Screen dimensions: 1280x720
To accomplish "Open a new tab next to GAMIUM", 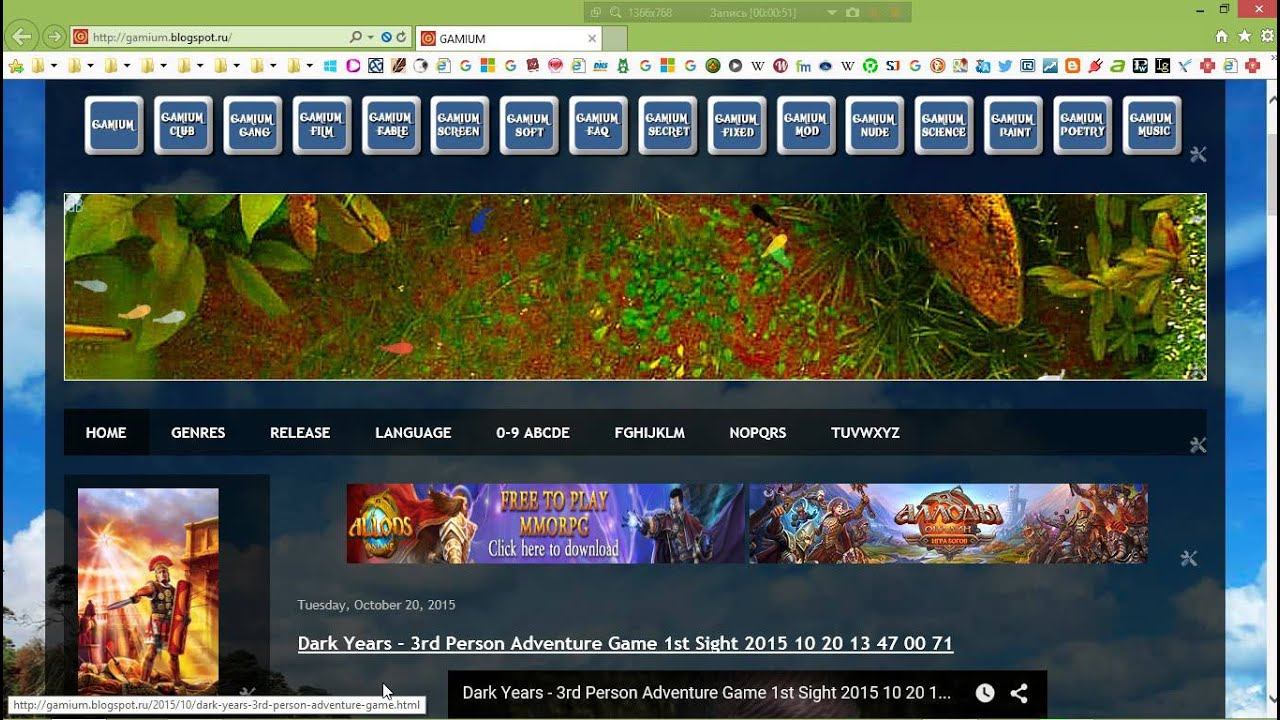I will [615, 38].
